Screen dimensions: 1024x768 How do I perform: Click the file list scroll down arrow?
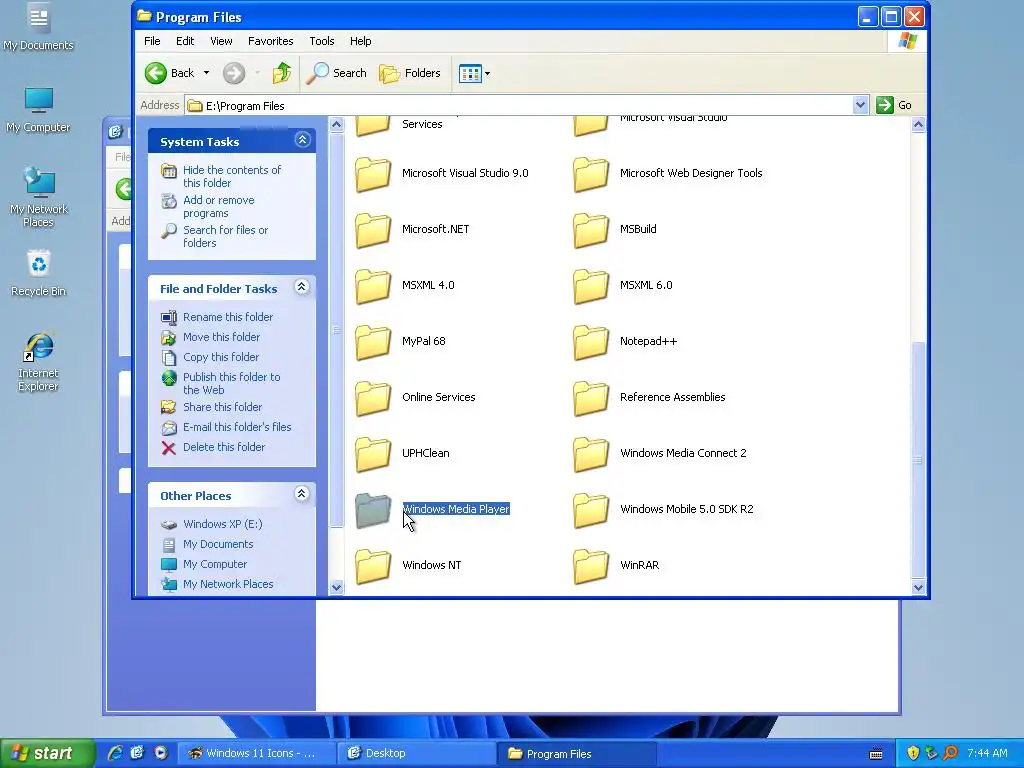[x=918, y=587]
